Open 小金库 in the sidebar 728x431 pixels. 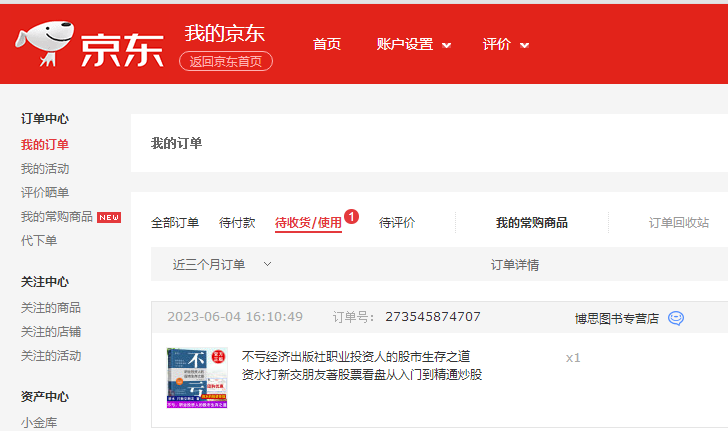[x=39, y=423]
